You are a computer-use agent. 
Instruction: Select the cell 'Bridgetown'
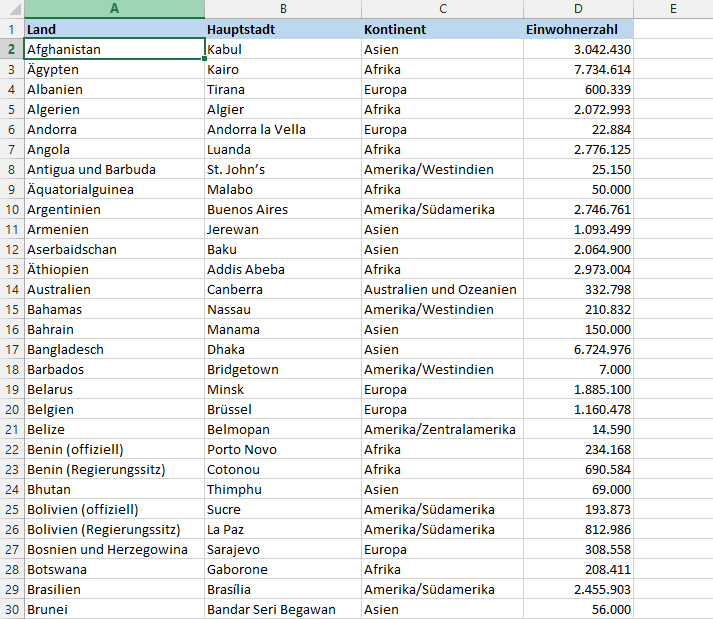283,369
